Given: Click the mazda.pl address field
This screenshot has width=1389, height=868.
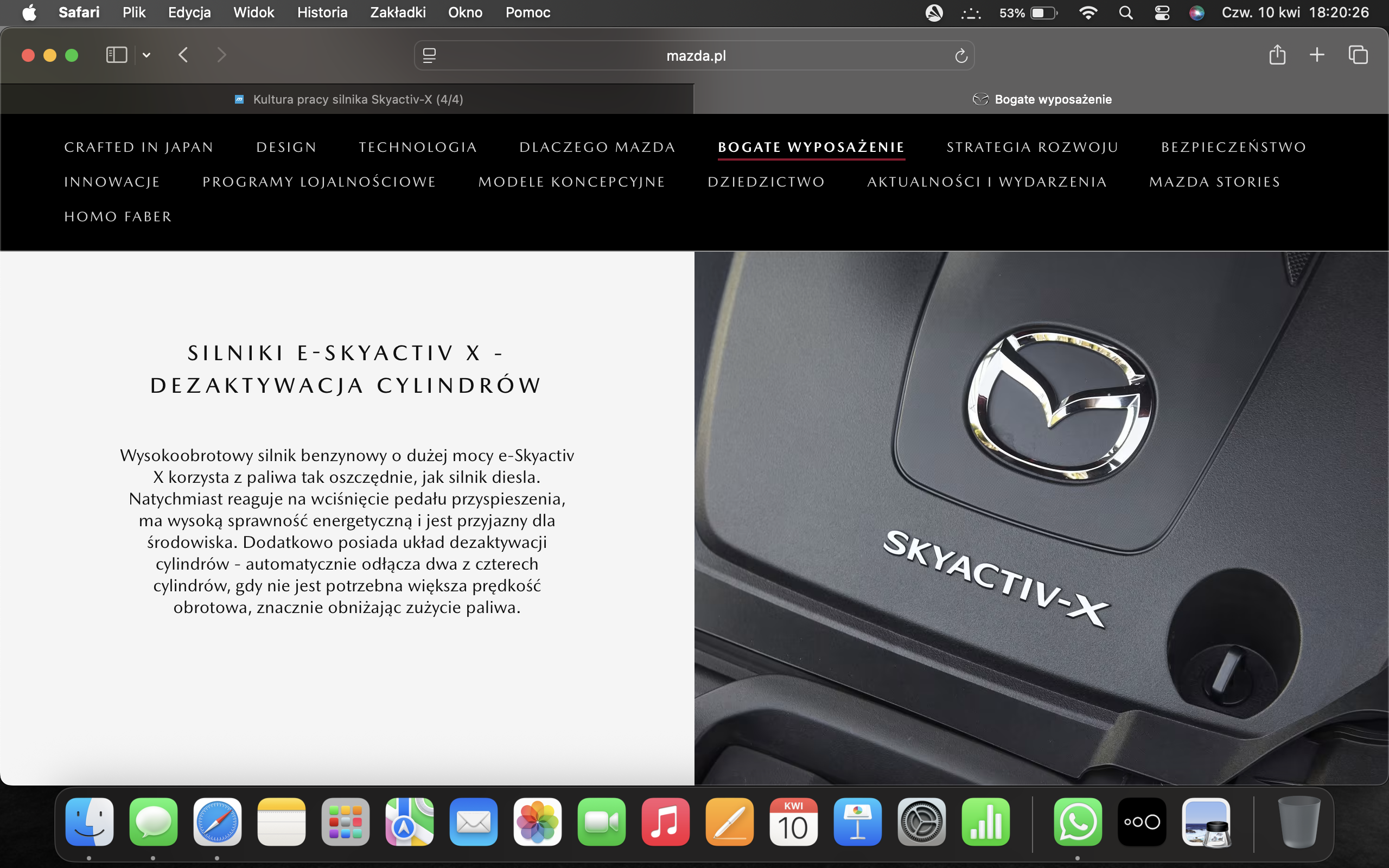Looking at the screenshot, I should point(696,56).
